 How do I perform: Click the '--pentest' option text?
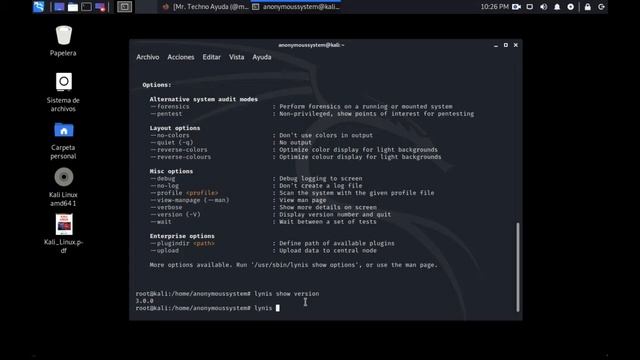(166, 114)
